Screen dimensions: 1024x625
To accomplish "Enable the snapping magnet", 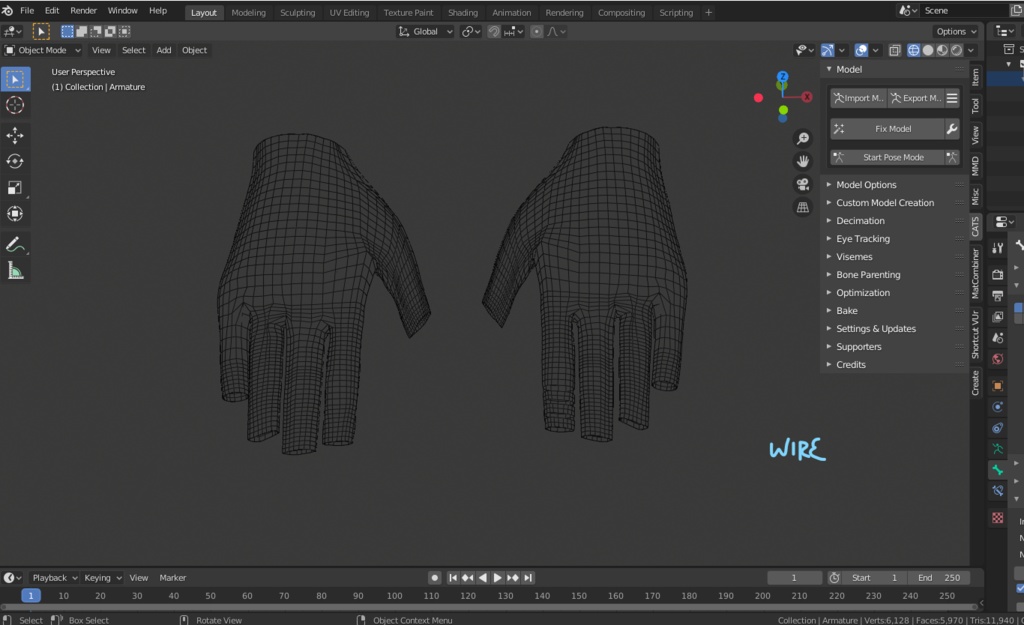I will pyautogui.click(x=494, y=31).
